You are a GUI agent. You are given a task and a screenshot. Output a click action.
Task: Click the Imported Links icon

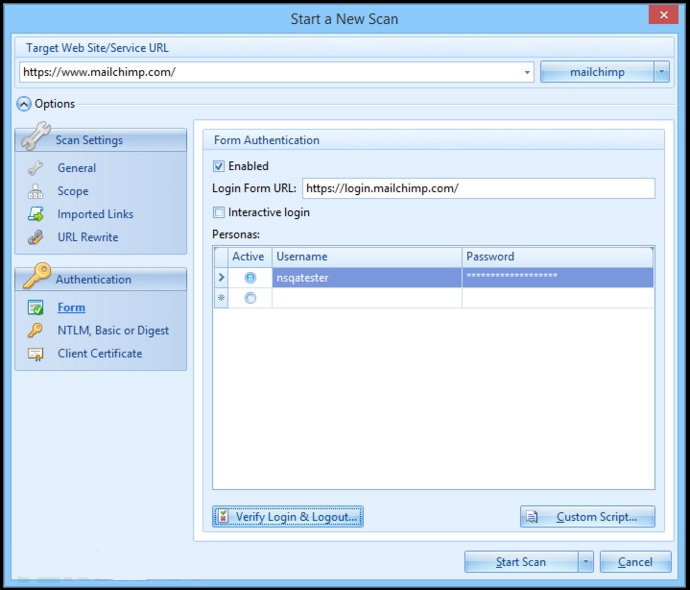click(35, 214)
